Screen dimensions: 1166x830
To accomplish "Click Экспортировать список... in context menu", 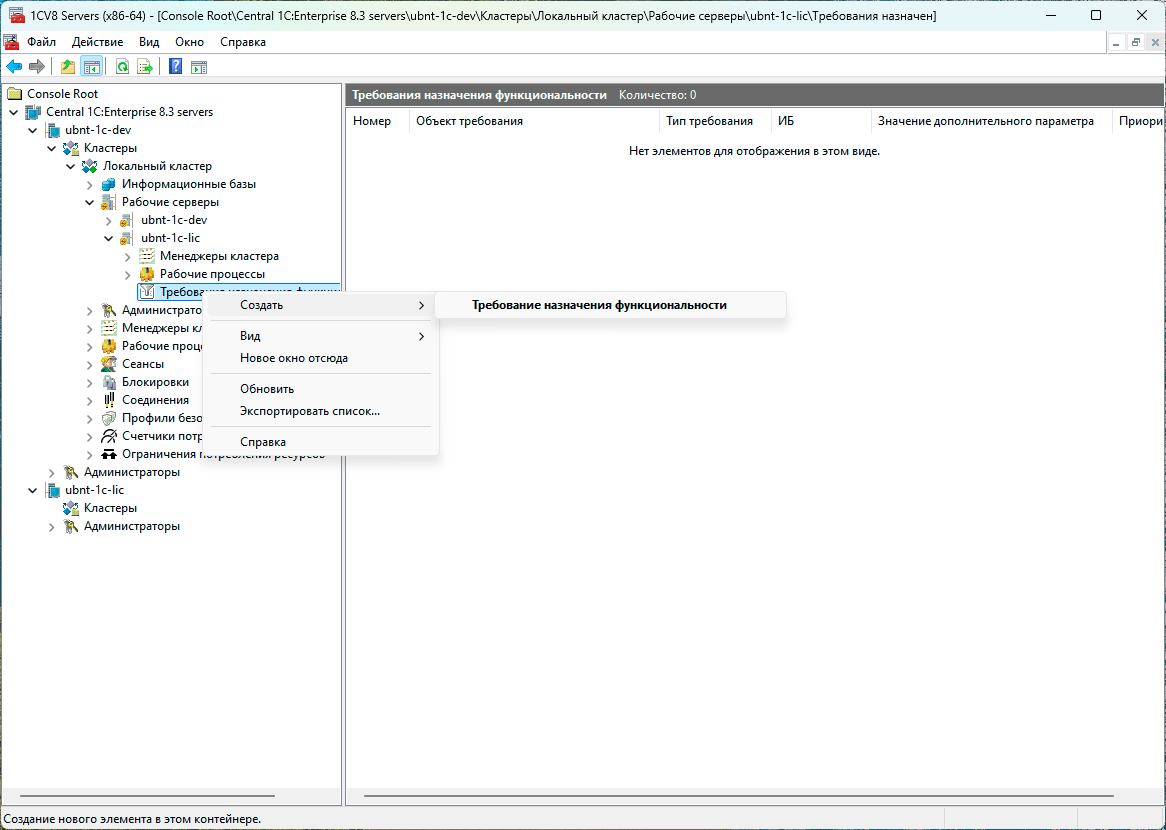I will coord(310,411).
